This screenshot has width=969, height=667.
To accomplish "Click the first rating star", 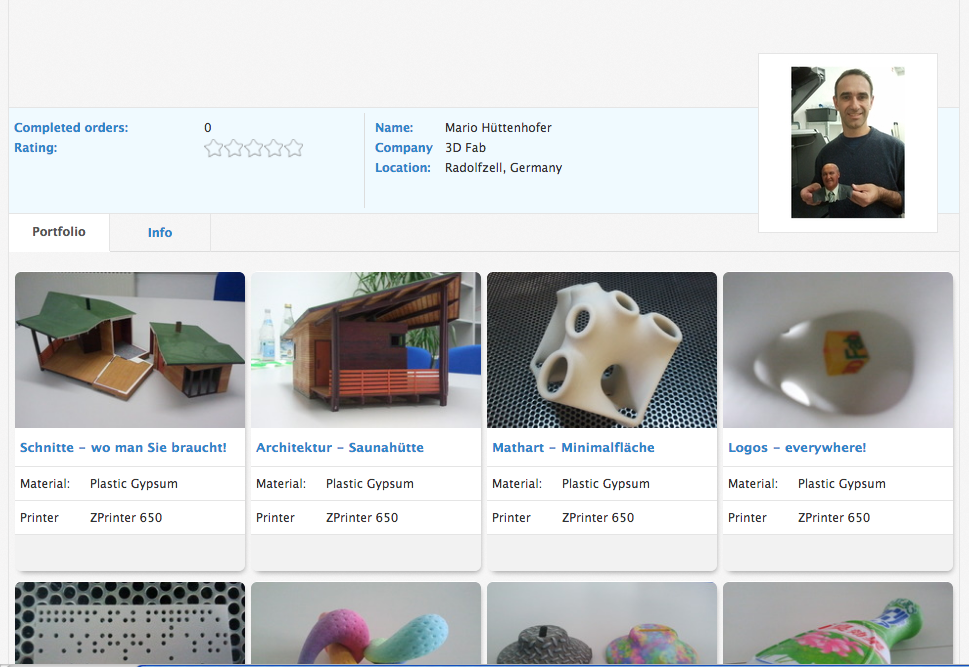I will [x=213, y=148].
